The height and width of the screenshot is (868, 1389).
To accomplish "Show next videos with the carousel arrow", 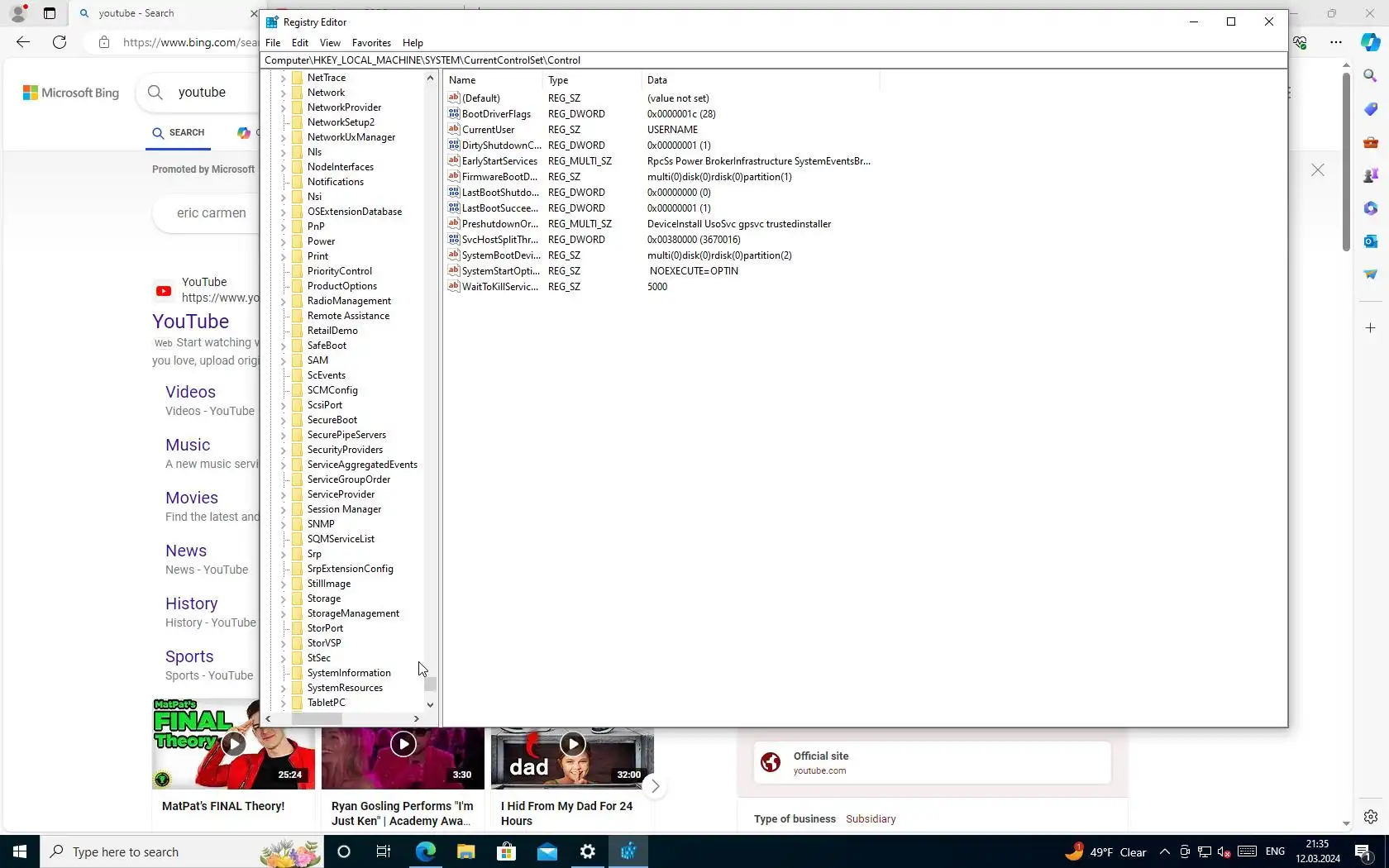I will 655,786.
